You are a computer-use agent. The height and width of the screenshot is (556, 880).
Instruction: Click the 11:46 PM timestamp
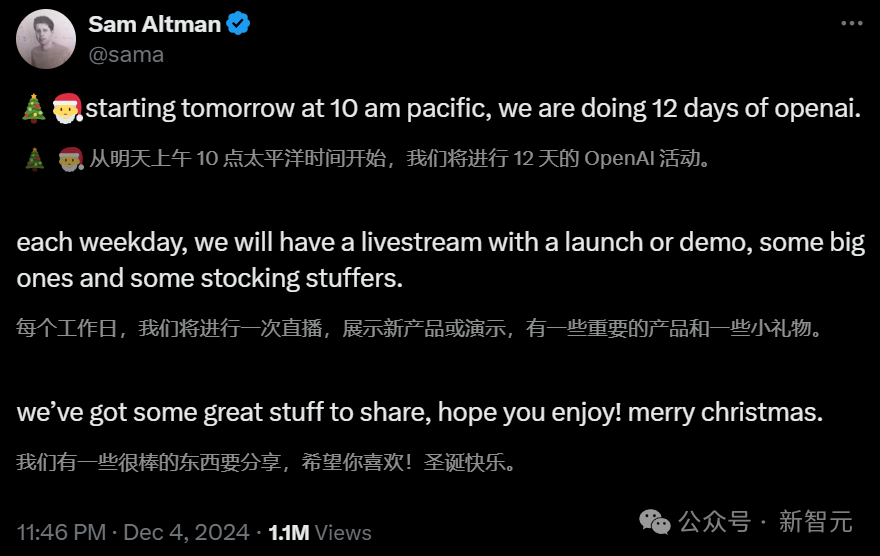[61, 532]
